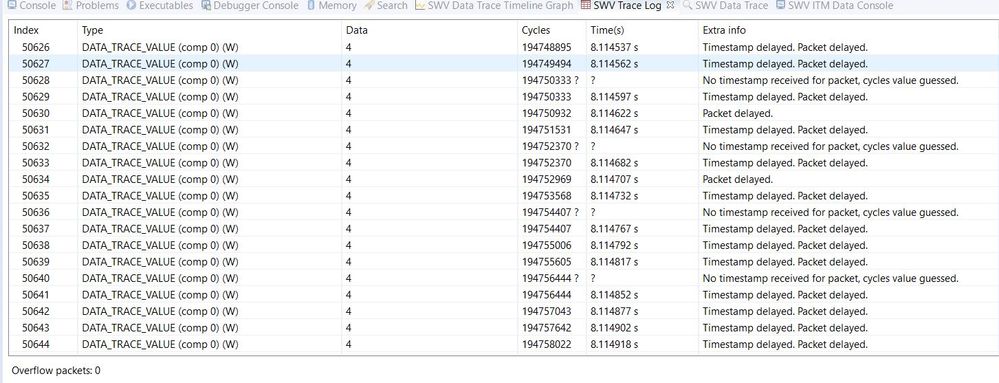Click guessed cycles value 194750333 ?

(550, 80)
